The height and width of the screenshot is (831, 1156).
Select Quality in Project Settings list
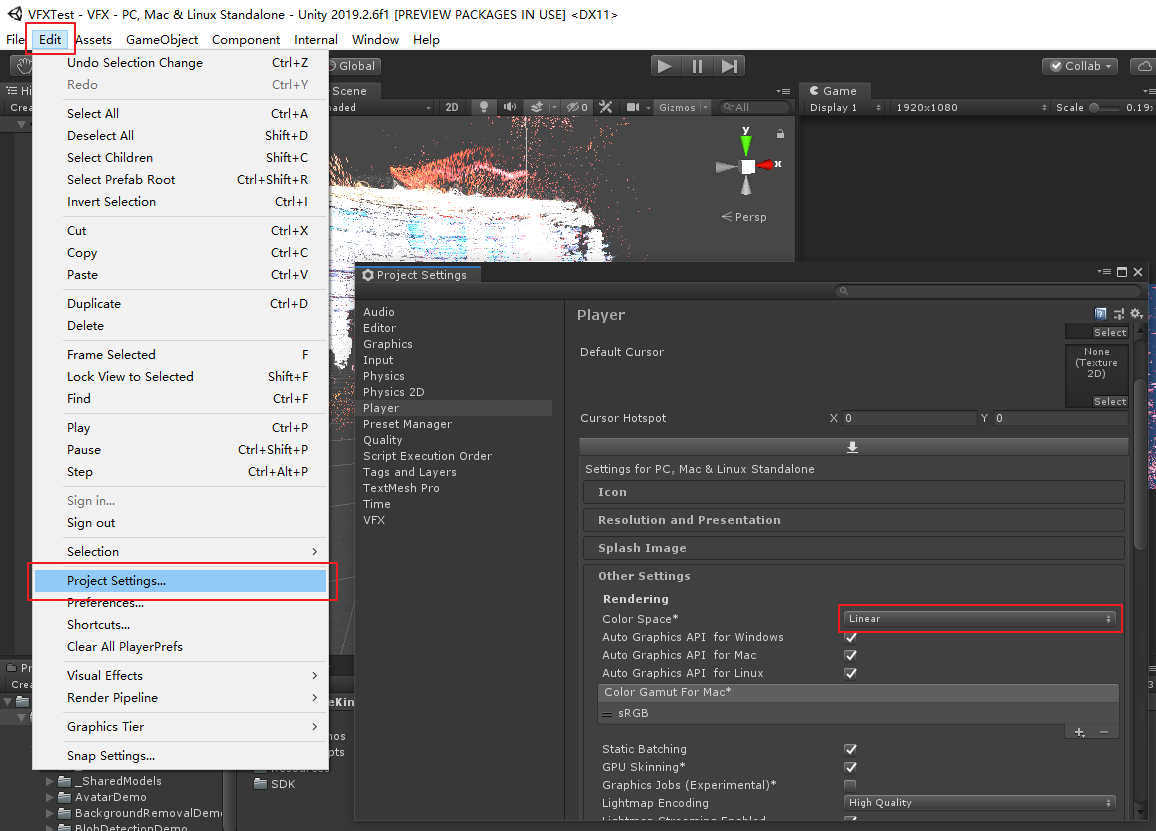[383, 440]
